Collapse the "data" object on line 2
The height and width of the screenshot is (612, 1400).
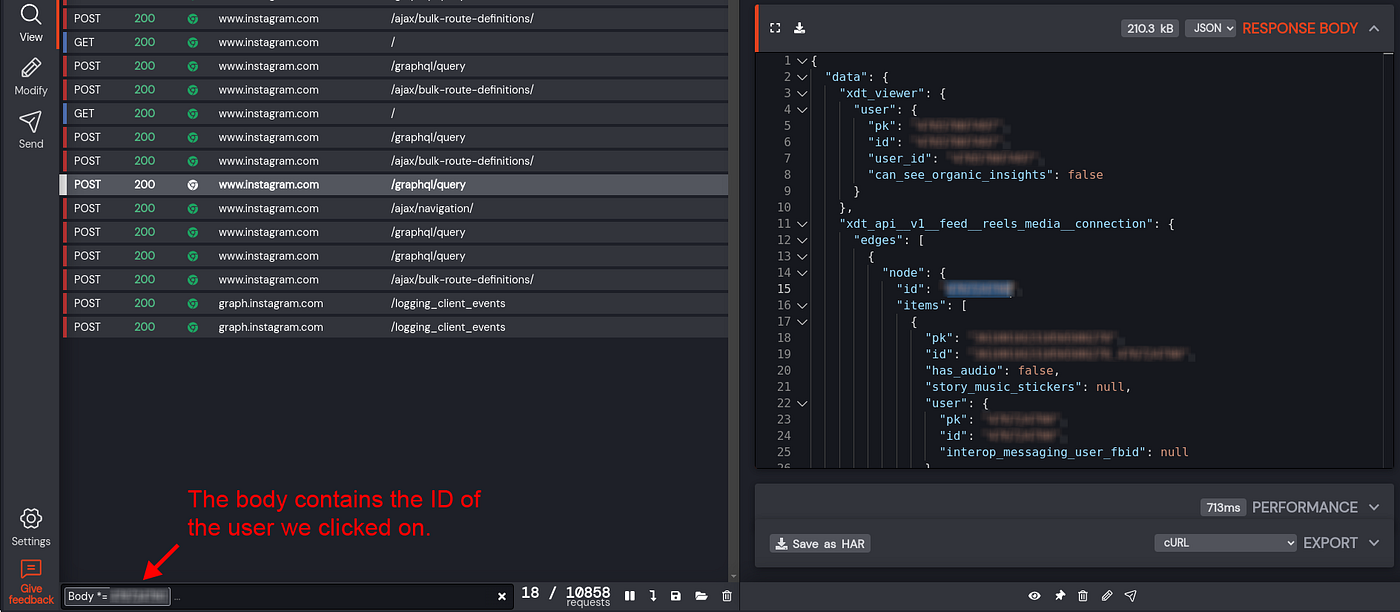(802, 77)
